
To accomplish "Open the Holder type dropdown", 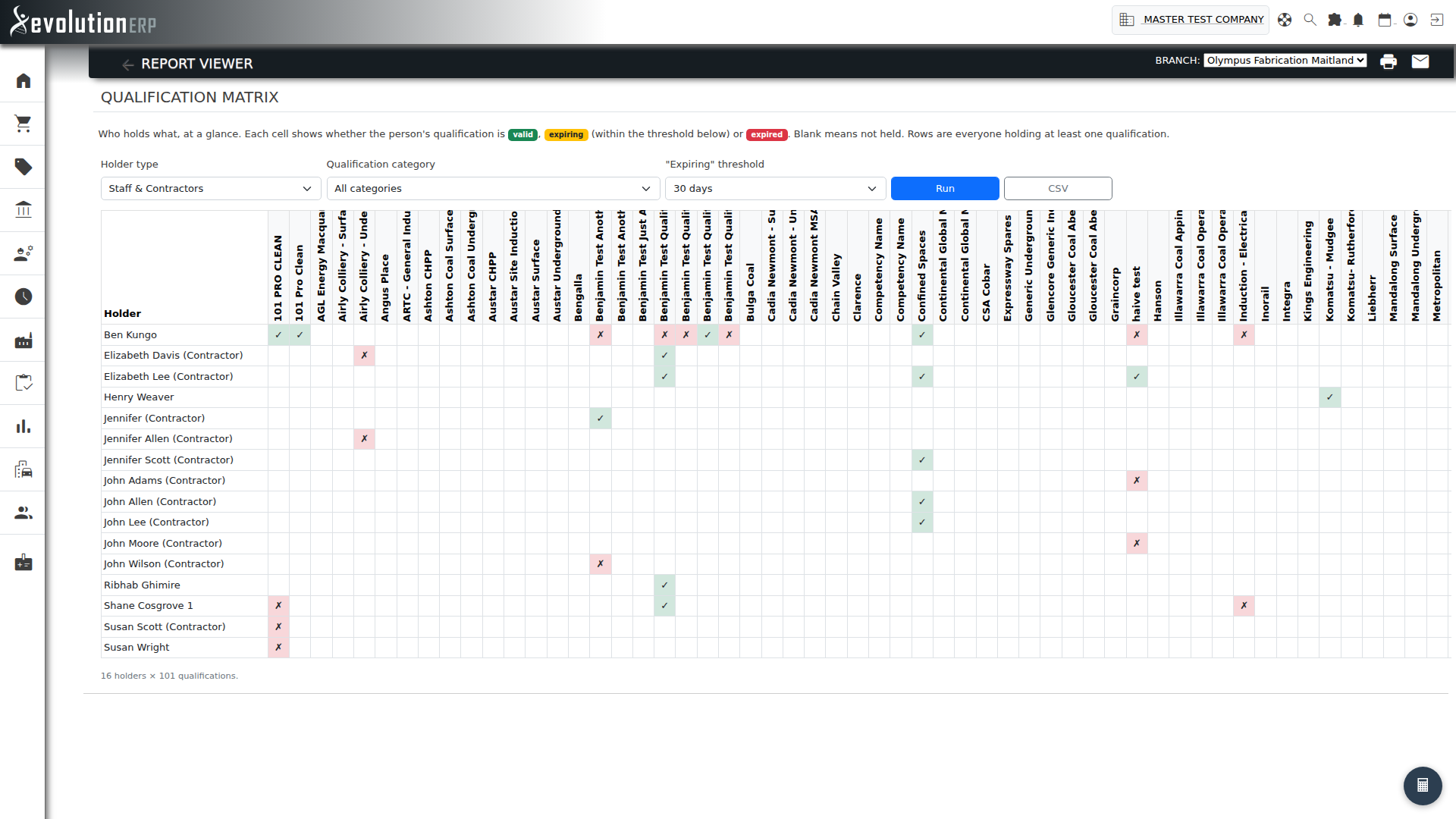I will 211,189.
